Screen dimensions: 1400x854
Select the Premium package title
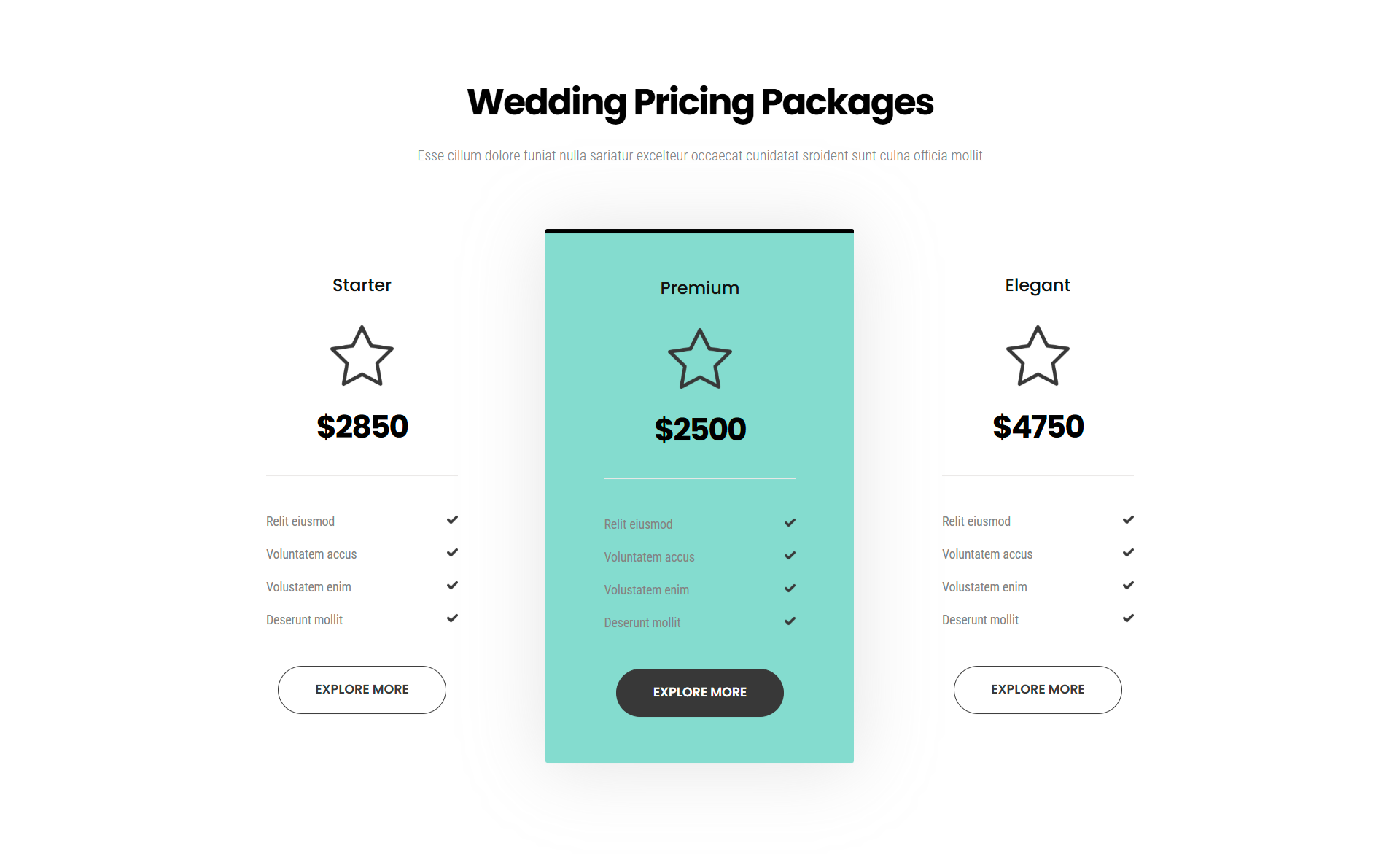pos(699,288)
